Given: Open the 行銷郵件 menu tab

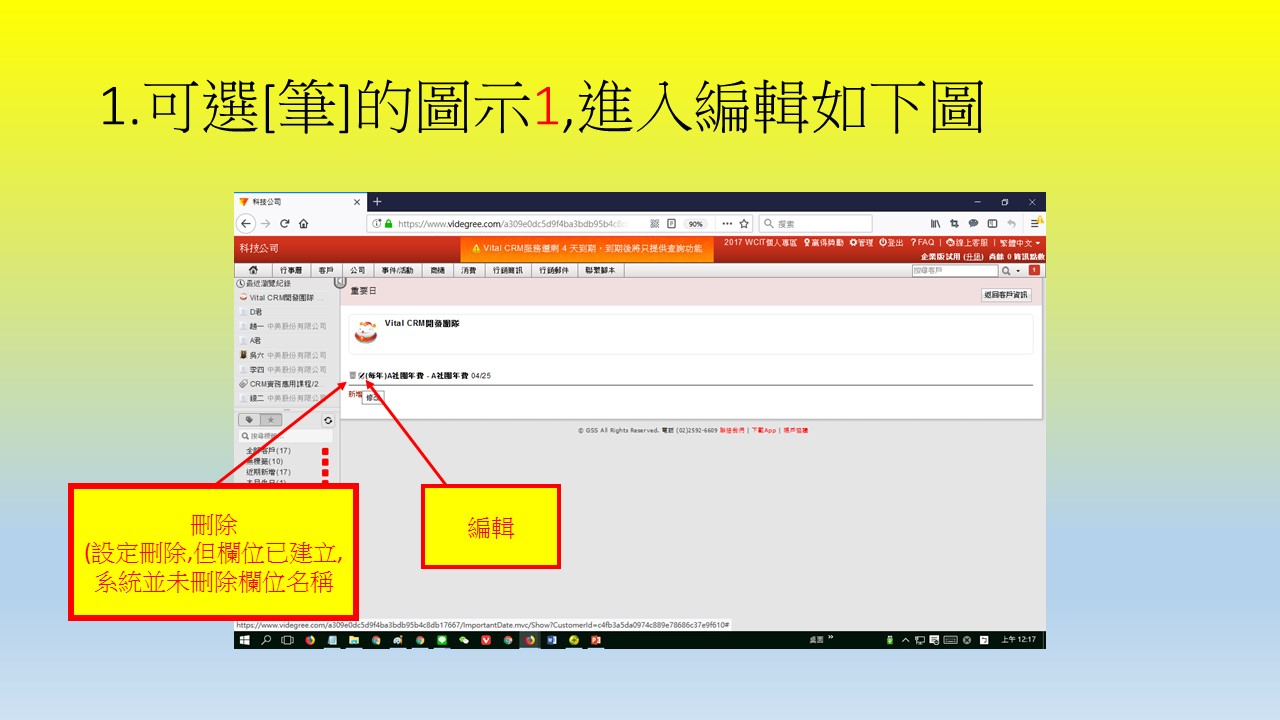Looking at the screenshot, I should click(554, 270).
